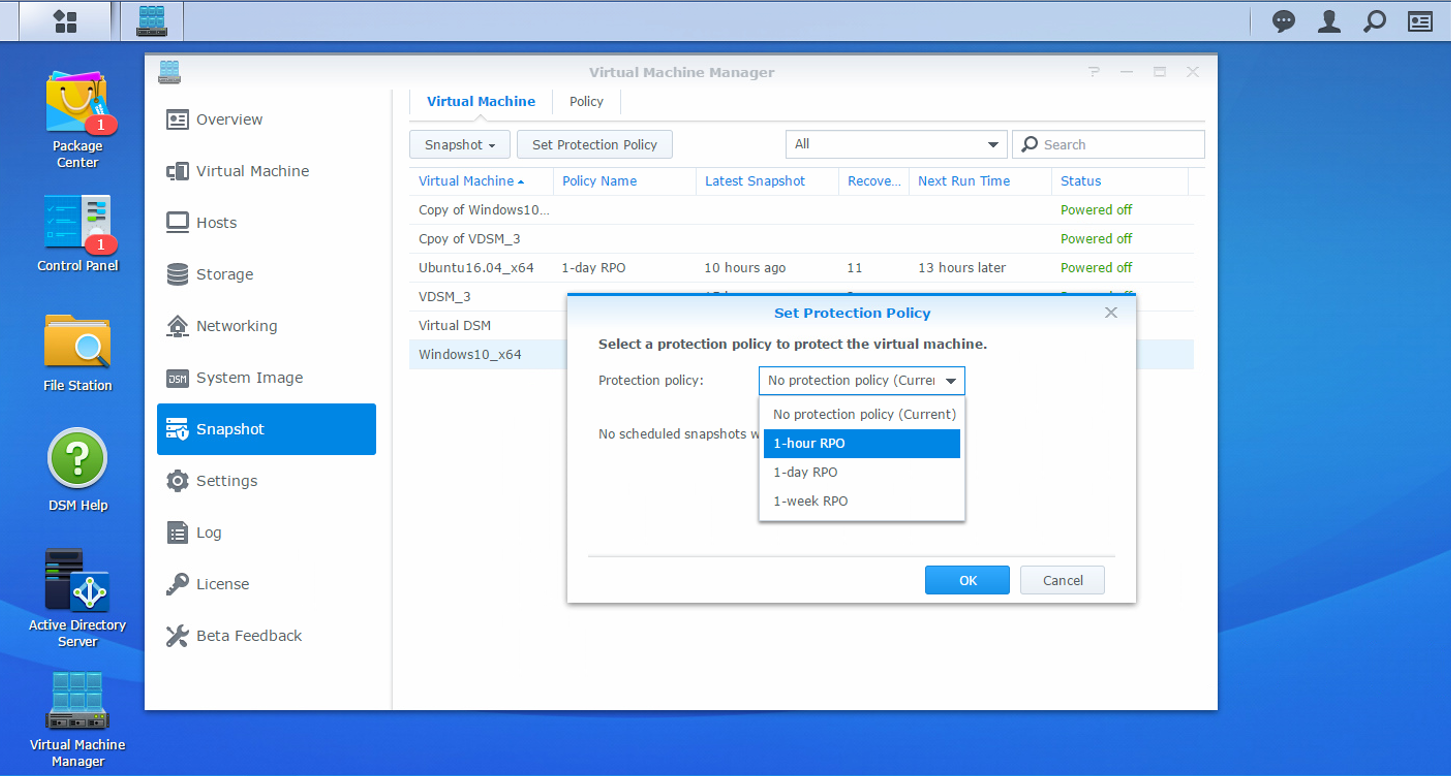This screenshot has height=776, width=1451.
Task: Click the user account options icon
Action: point(1329,21)
